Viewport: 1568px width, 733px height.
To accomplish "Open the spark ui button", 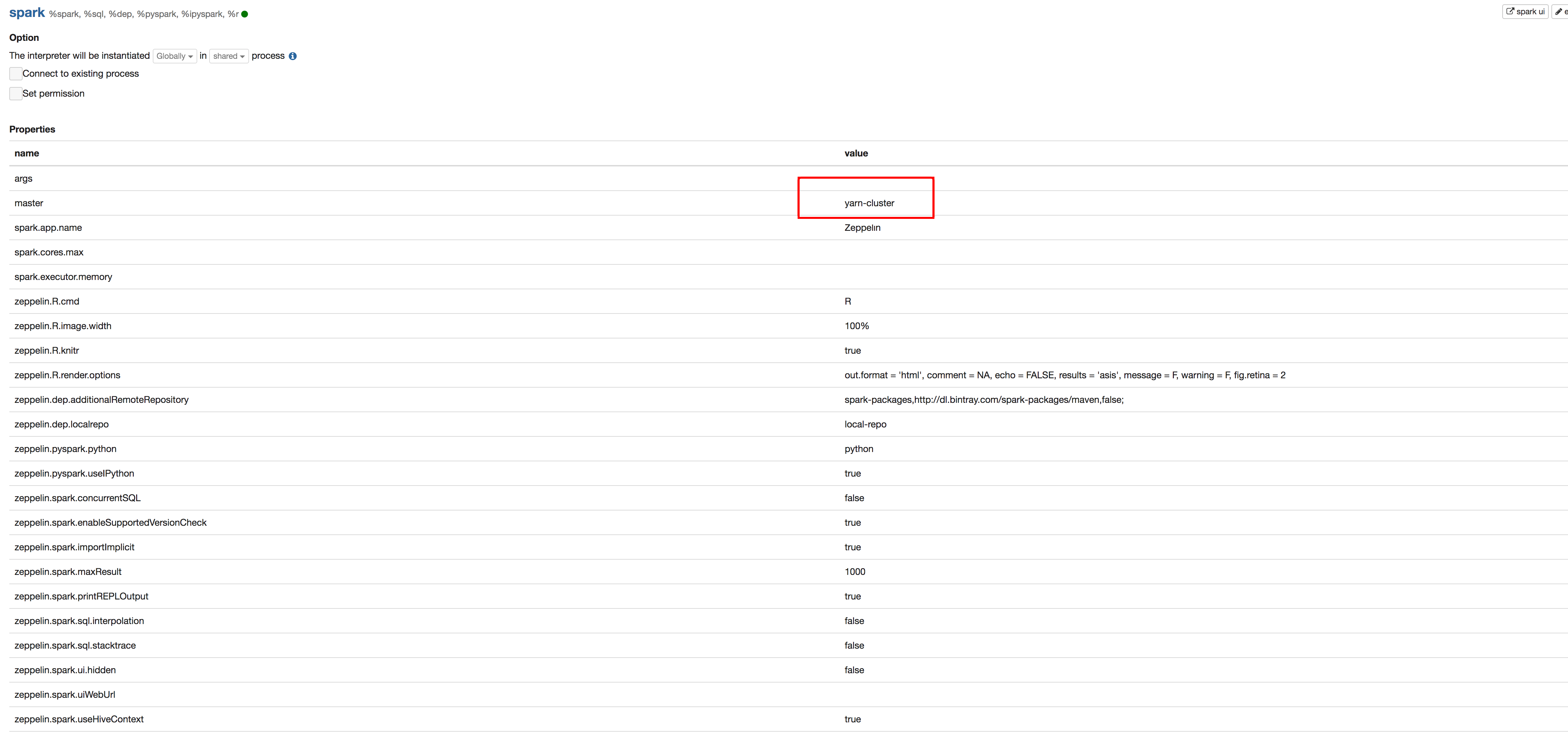I will [1525, 12].
